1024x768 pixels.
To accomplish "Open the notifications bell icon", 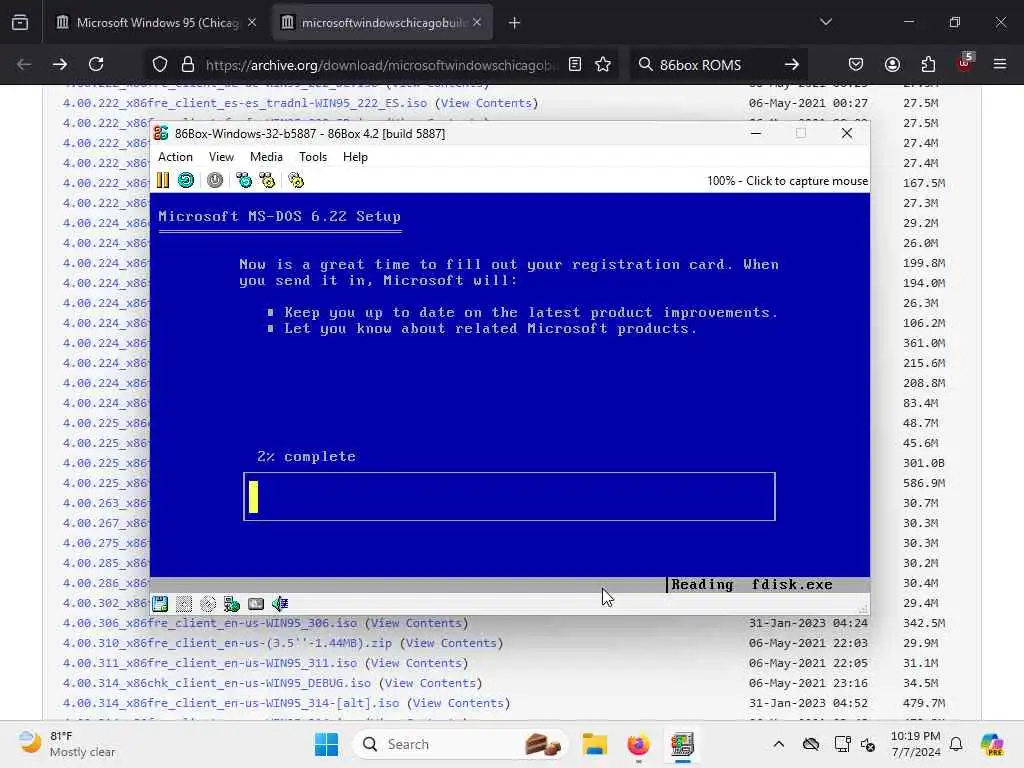I will (956, 744).
